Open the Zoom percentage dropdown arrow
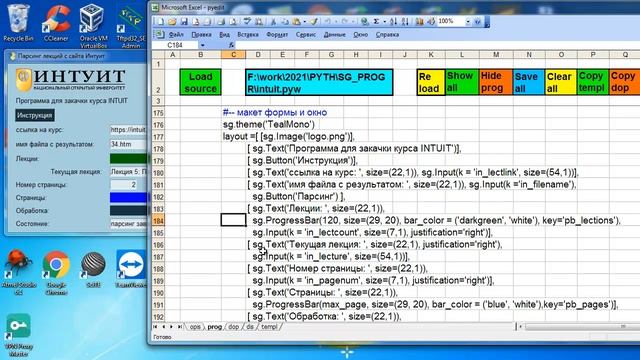The height and width of the screenshot is (360, 640). [468, 21]
